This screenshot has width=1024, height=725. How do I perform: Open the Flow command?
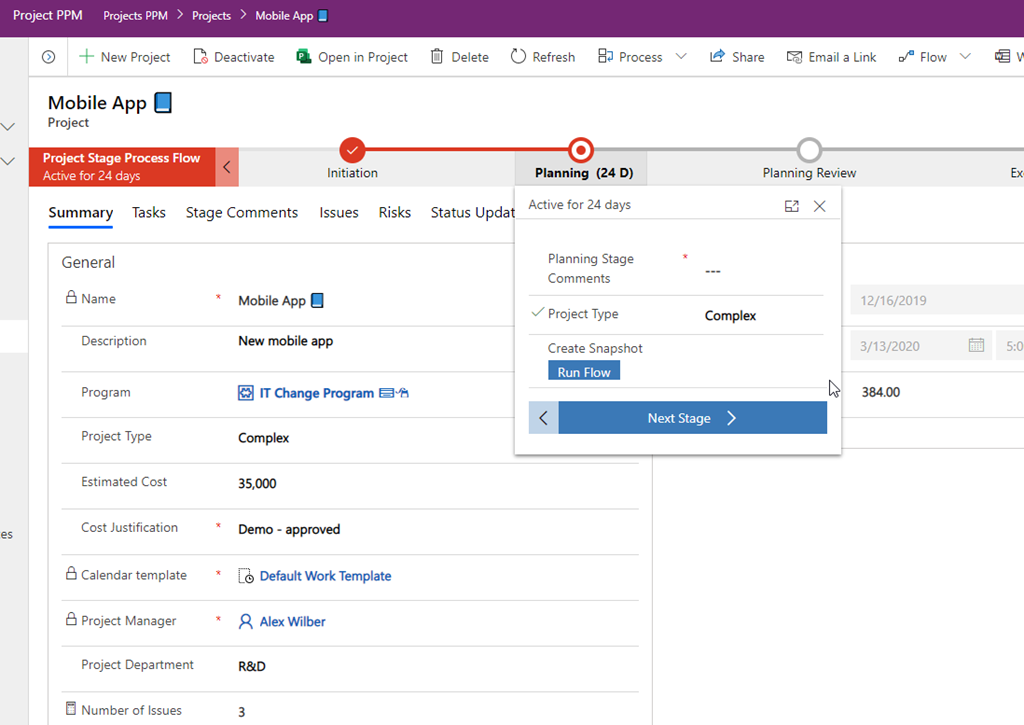point(922,57)
